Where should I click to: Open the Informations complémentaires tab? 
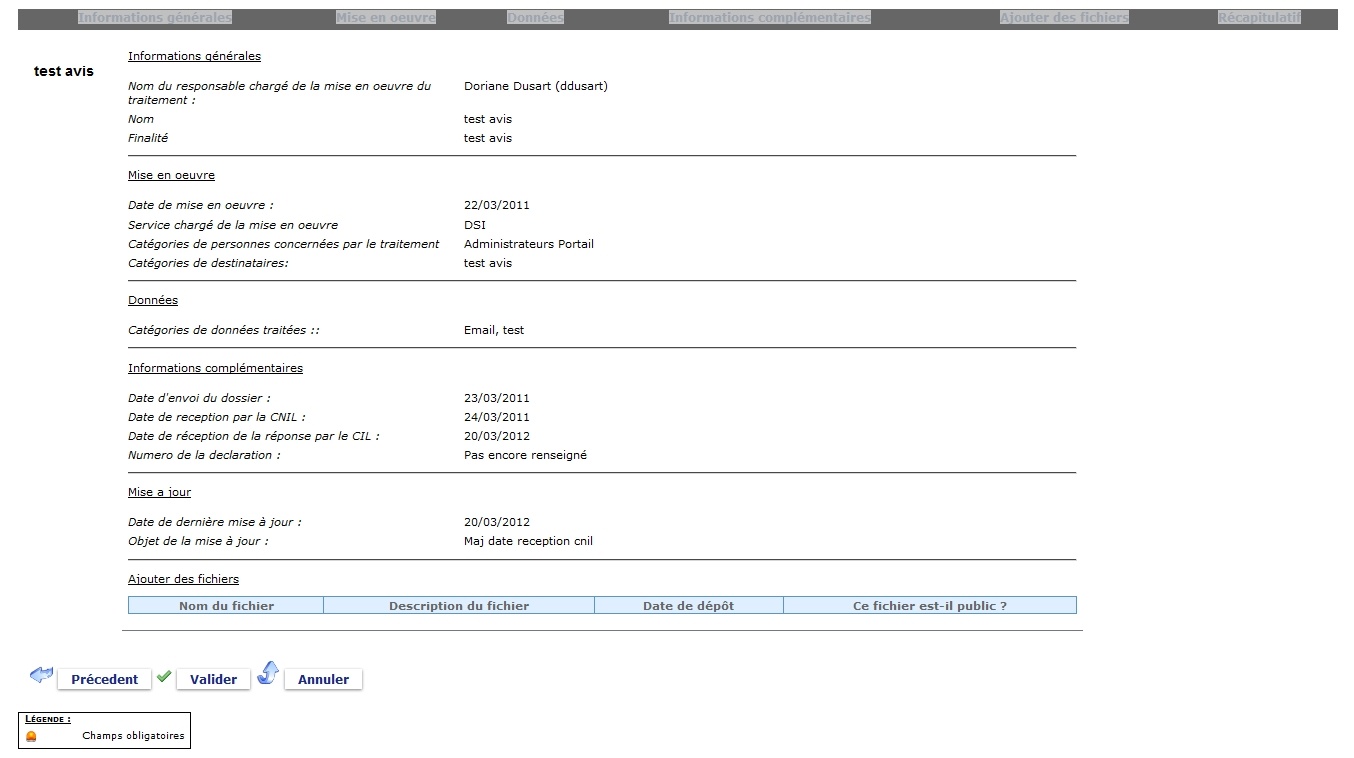(769, 18)
